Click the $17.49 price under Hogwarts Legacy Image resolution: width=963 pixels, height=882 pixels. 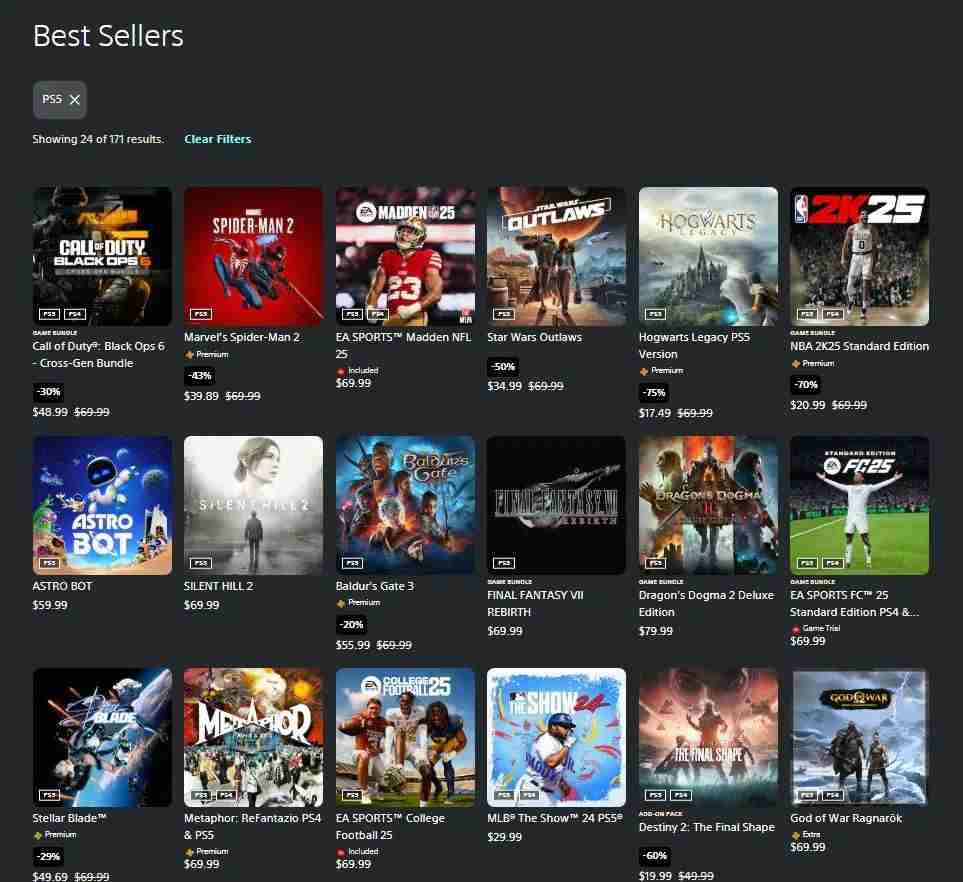click(x=655, y=413)
